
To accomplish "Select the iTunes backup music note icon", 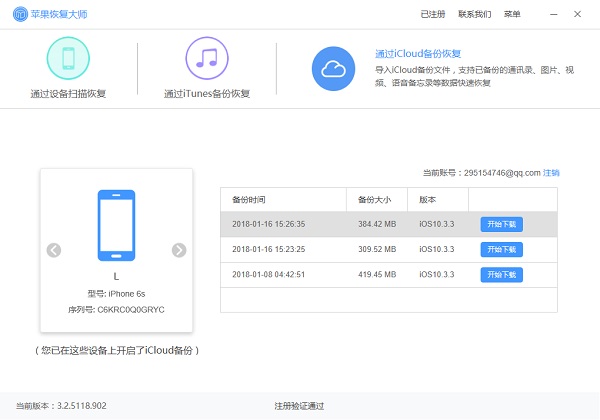I will tap(207, 58).
